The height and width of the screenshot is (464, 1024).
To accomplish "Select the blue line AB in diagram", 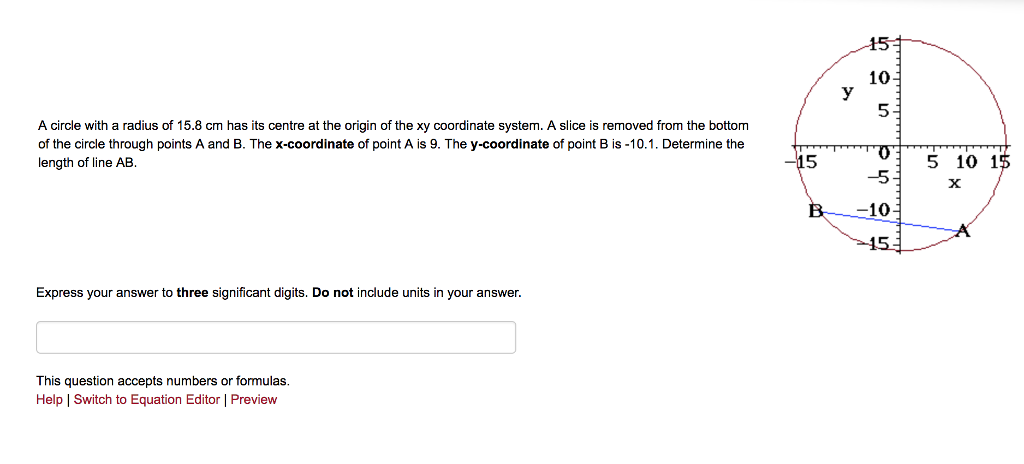I will 890,222.
